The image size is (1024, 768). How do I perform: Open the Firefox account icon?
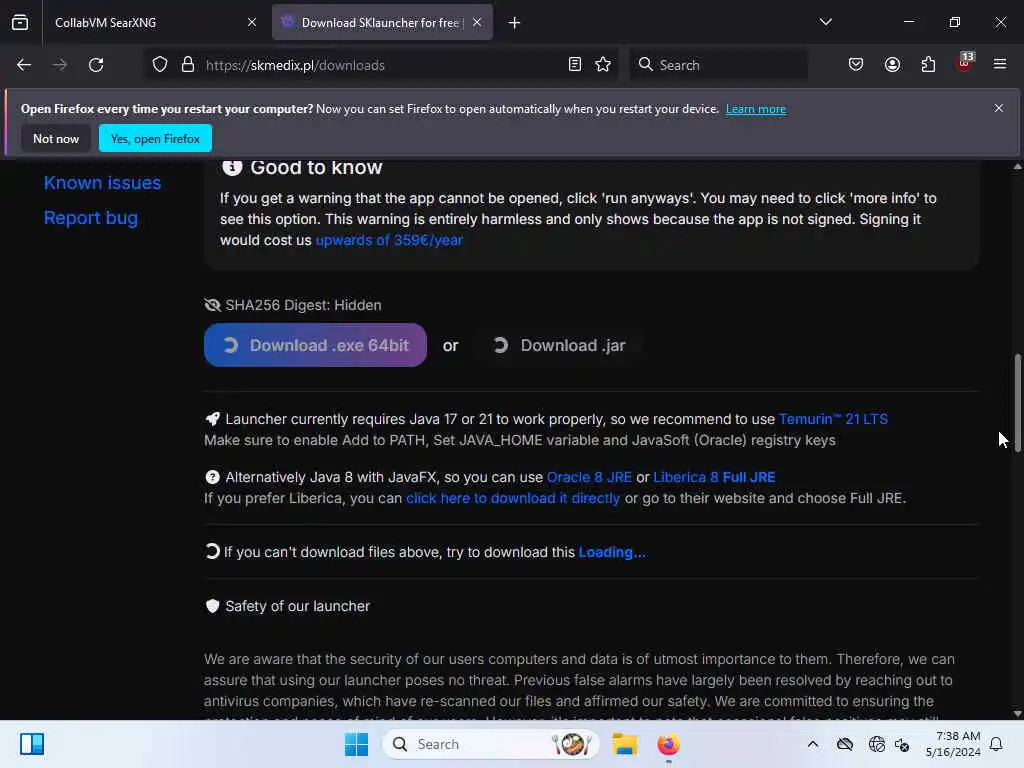892,65
